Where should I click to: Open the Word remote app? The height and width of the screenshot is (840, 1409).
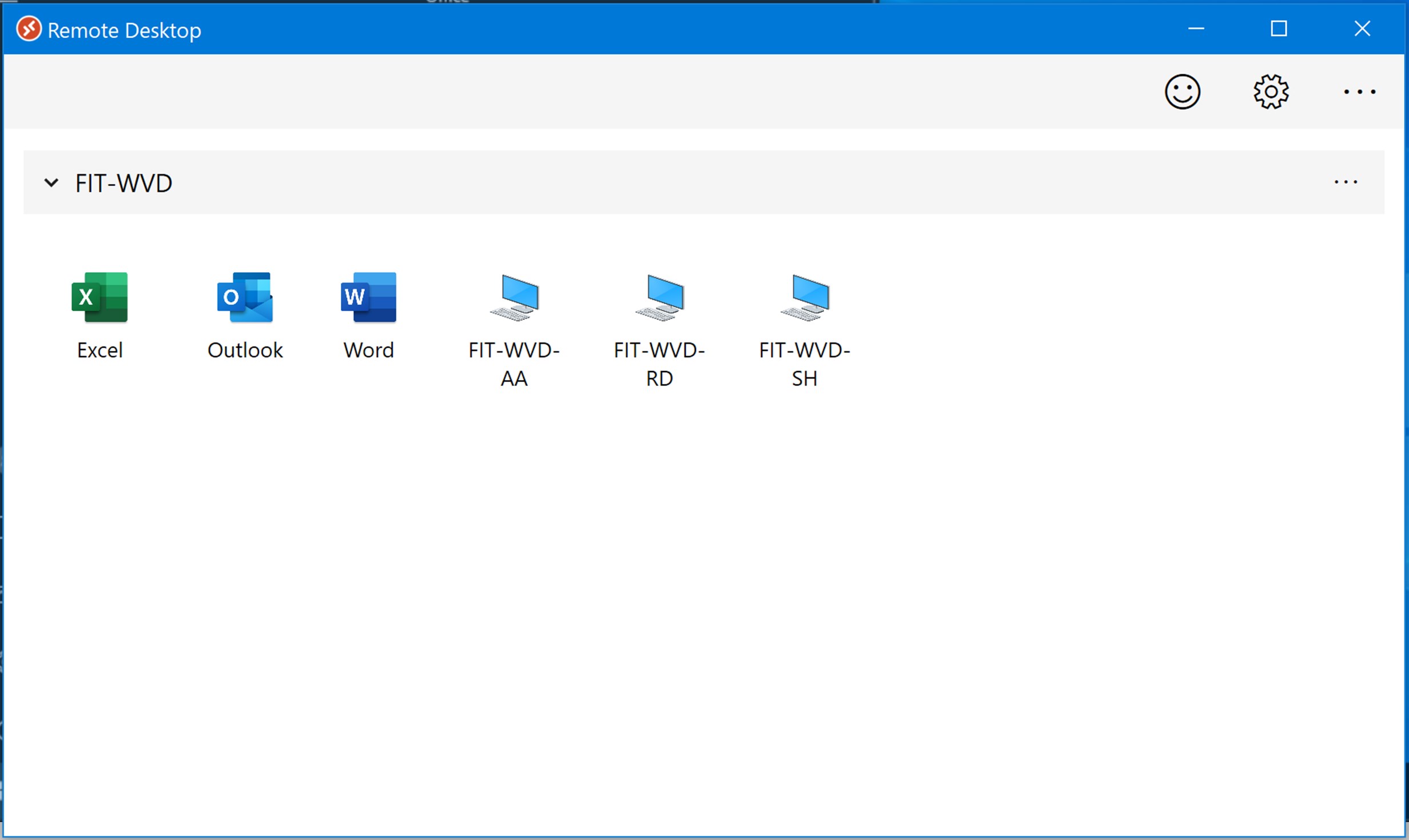click(369, 297)
